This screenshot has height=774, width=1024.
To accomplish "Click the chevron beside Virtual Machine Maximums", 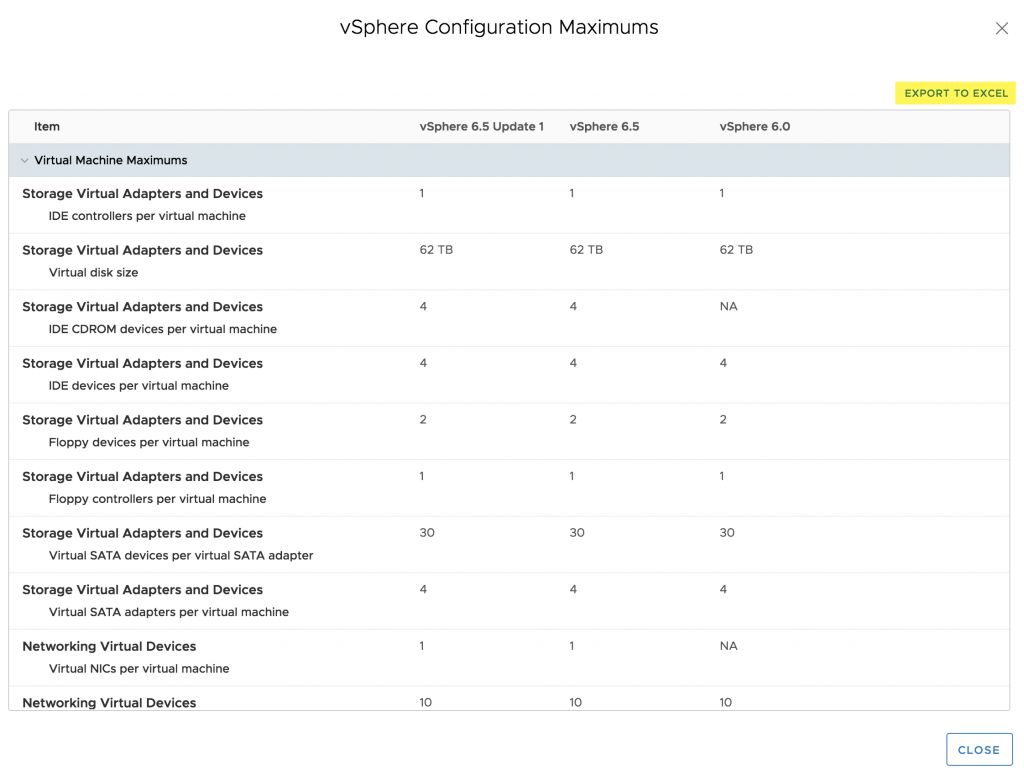I will pos(24,160).
